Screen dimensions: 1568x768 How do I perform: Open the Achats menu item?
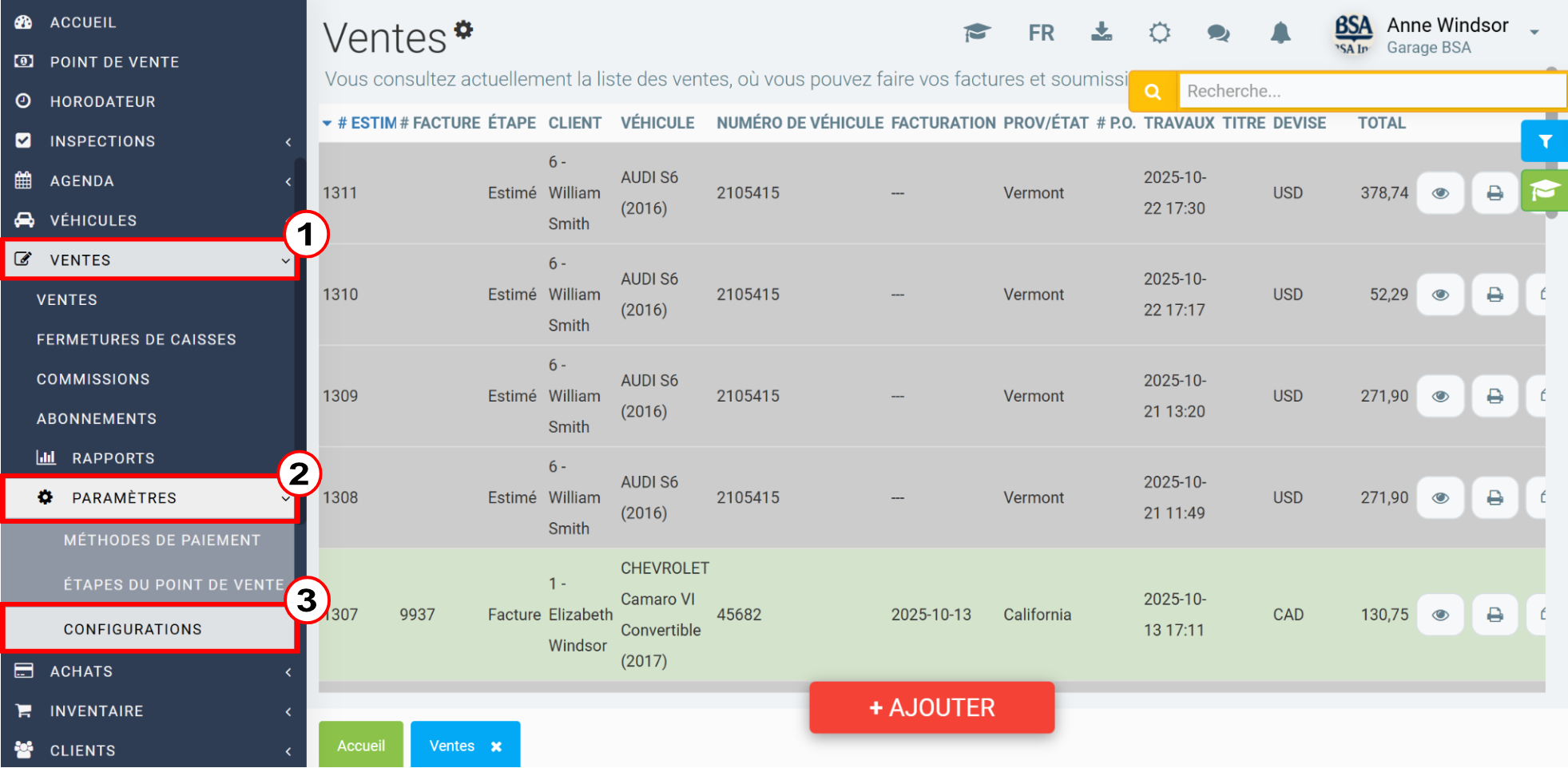81,671
